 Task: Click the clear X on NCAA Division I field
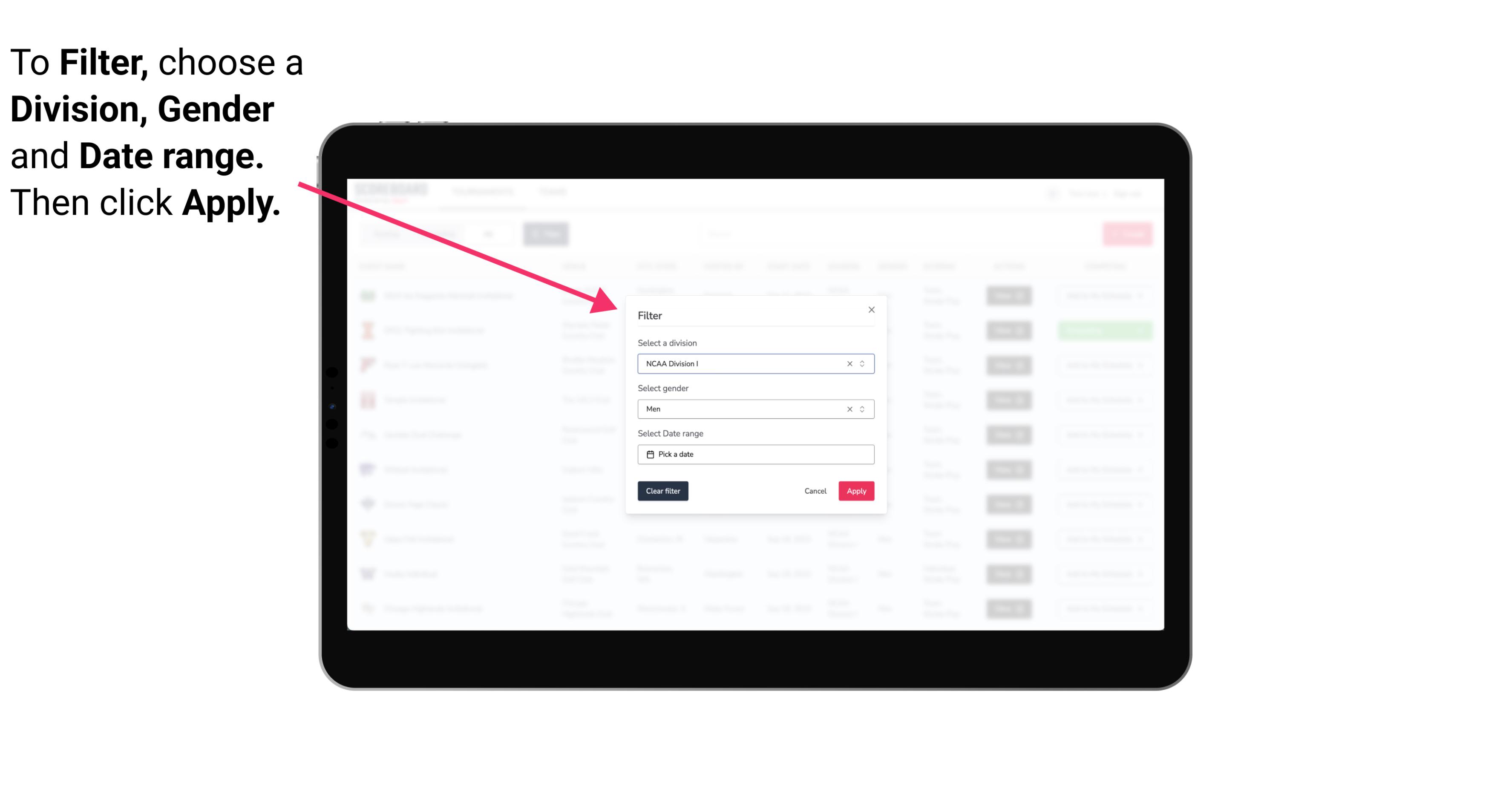(x=848, y=363)
